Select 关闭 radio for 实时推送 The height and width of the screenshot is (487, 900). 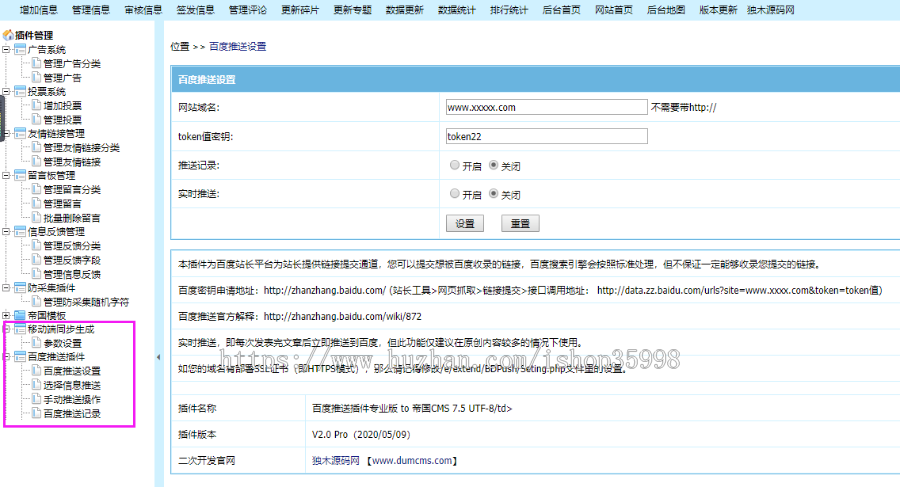[493, 194]
